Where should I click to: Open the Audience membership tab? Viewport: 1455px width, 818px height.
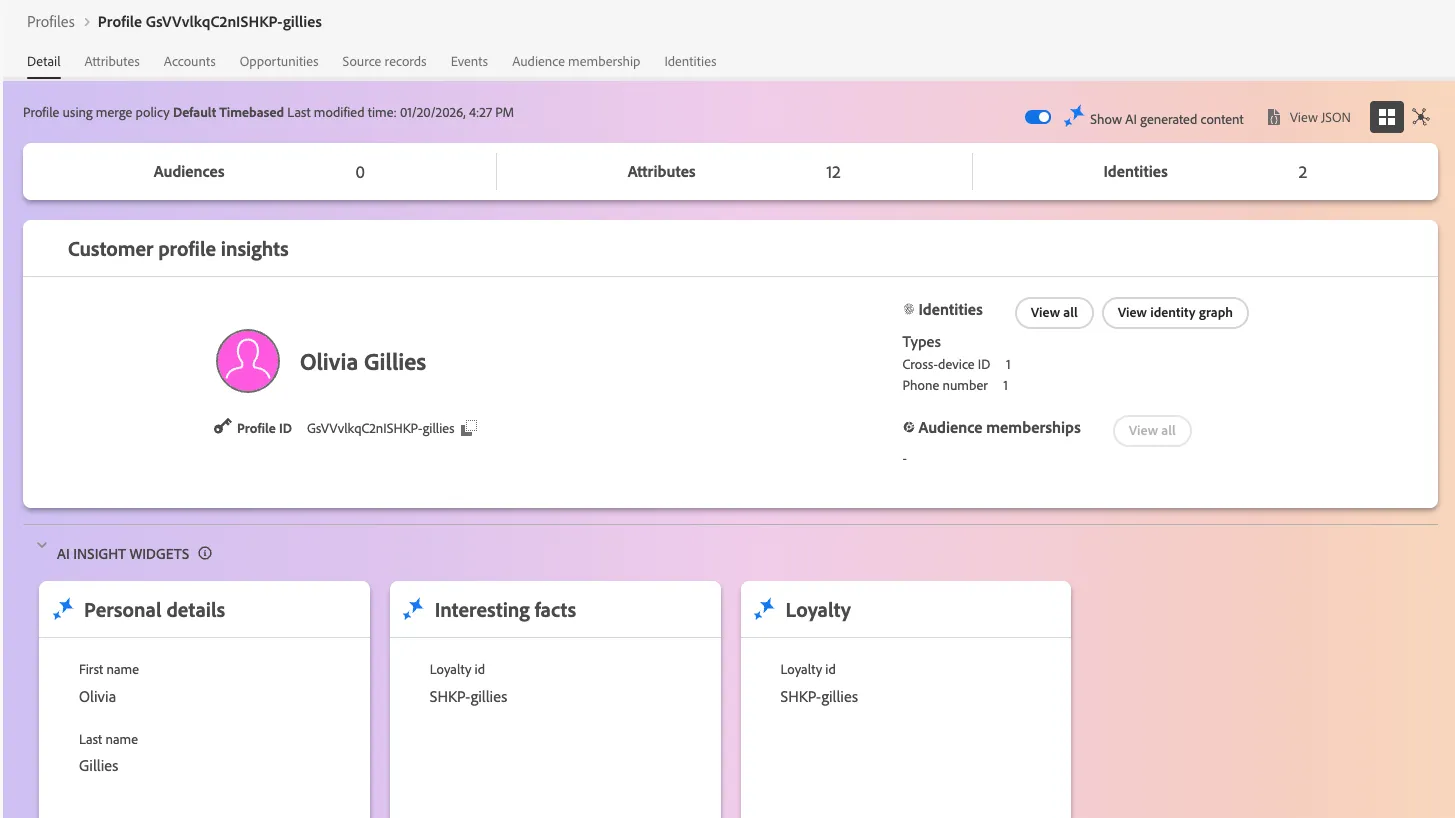576,62
